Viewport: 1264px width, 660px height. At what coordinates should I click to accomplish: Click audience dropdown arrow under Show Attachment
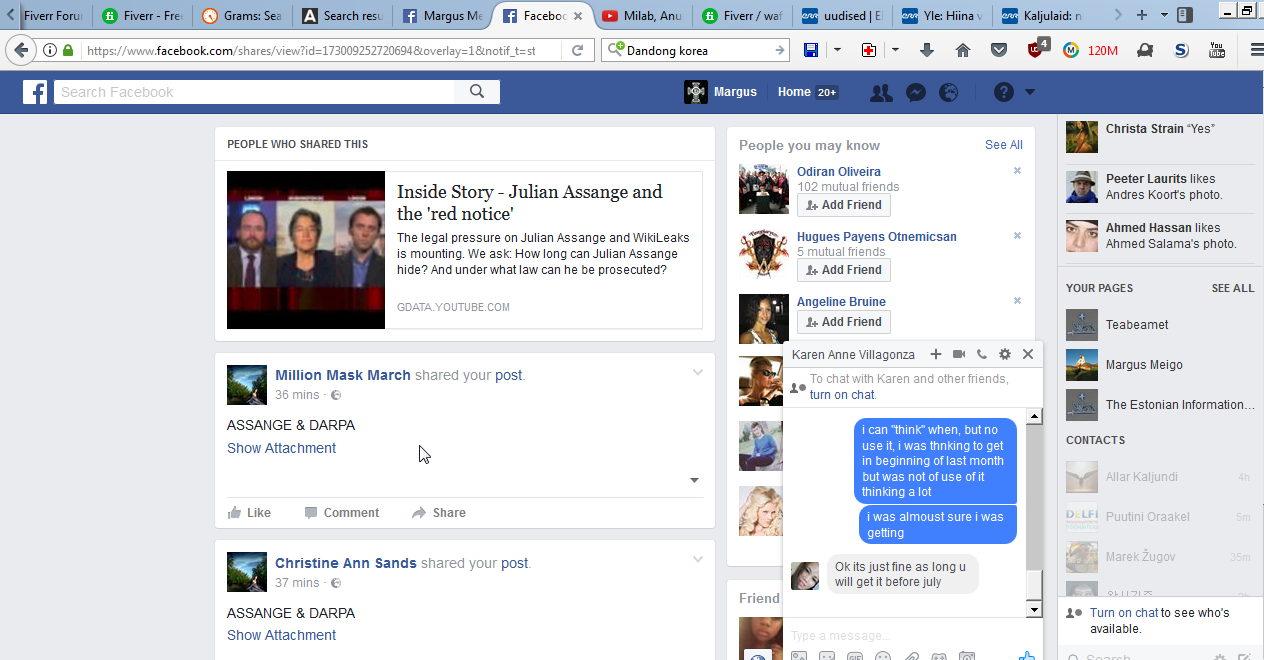[x=694, y=480]
